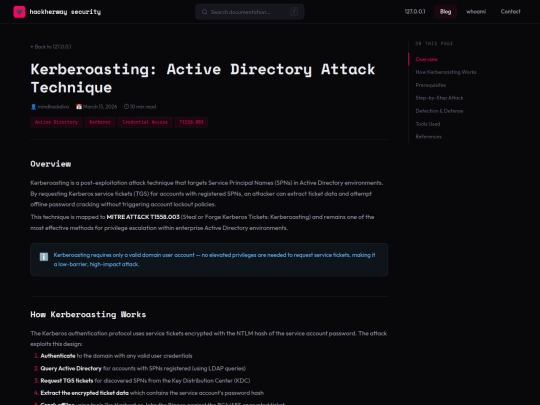Jump to References section link

[x=428, y=137]
